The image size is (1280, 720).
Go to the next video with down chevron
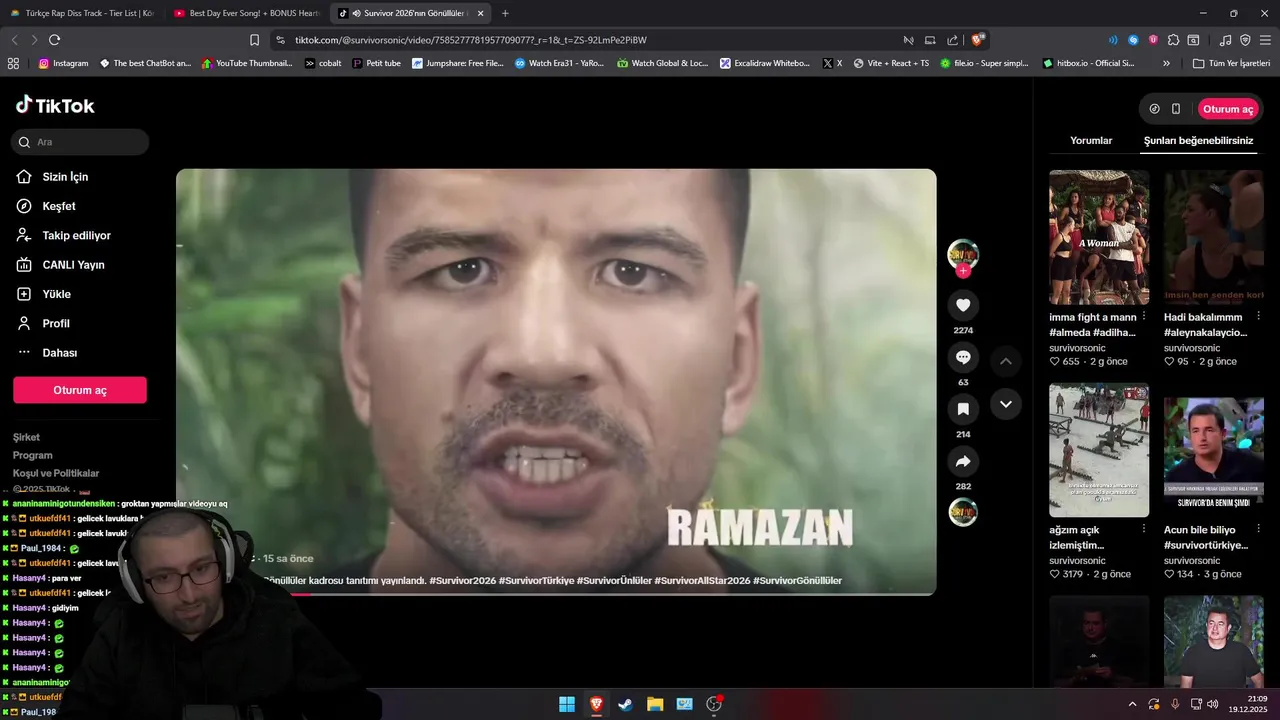1006,404
